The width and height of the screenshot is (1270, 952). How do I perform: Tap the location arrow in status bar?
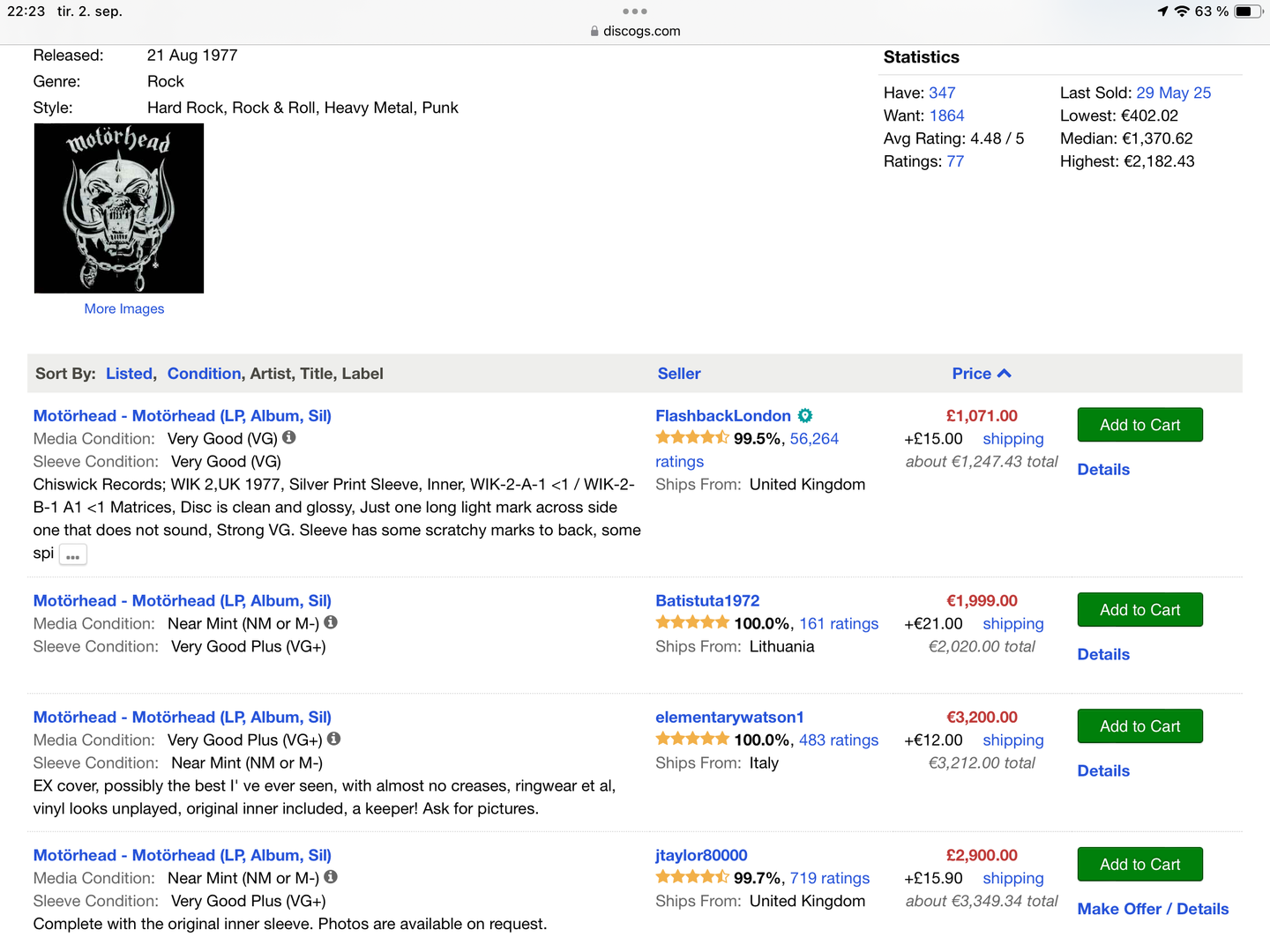(1162, 11)
